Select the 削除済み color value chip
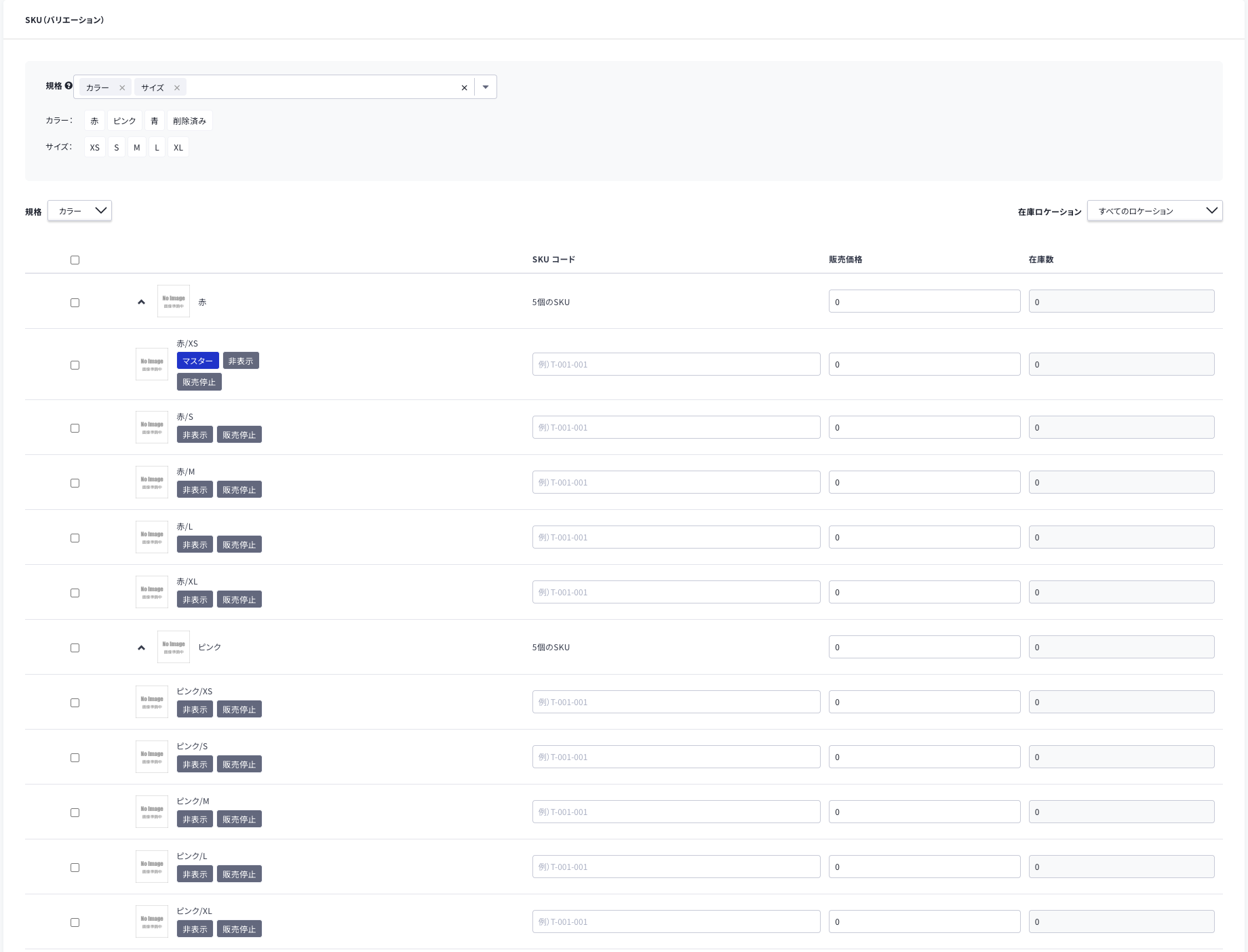 click(x=190, y=121)
